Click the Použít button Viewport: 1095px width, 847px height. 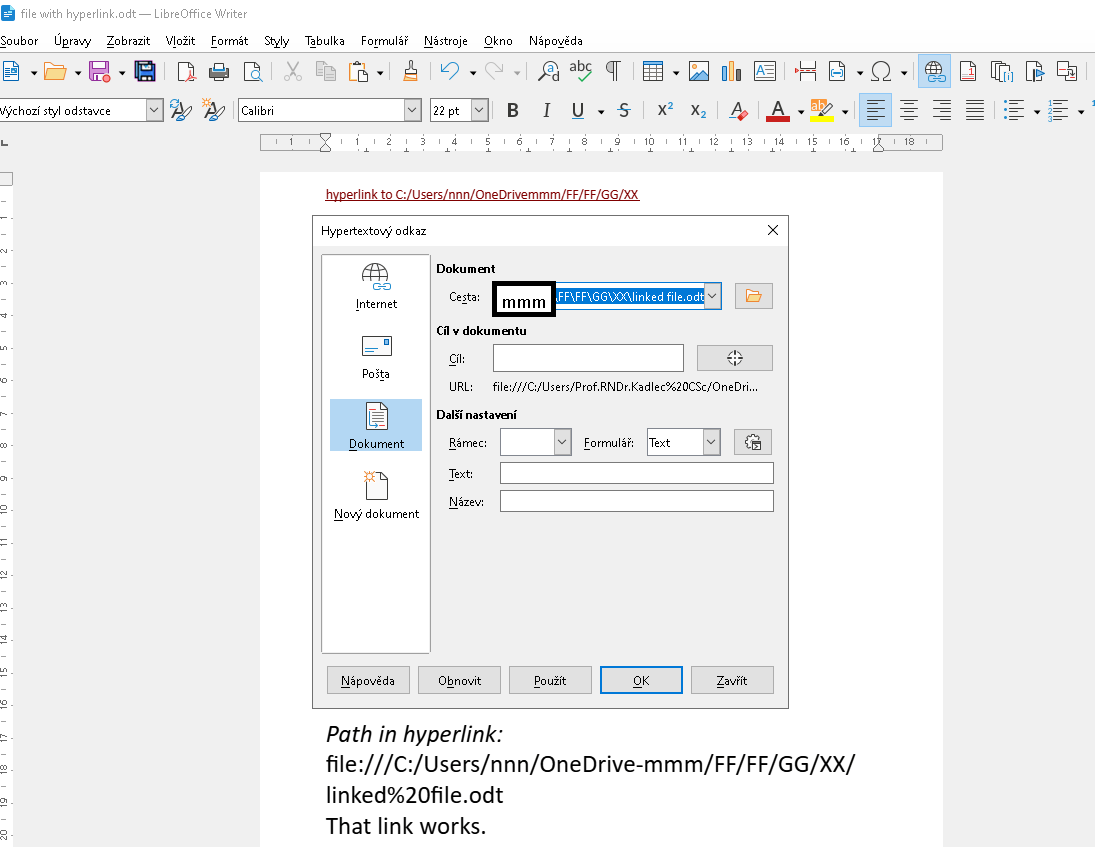coord(550,680)
